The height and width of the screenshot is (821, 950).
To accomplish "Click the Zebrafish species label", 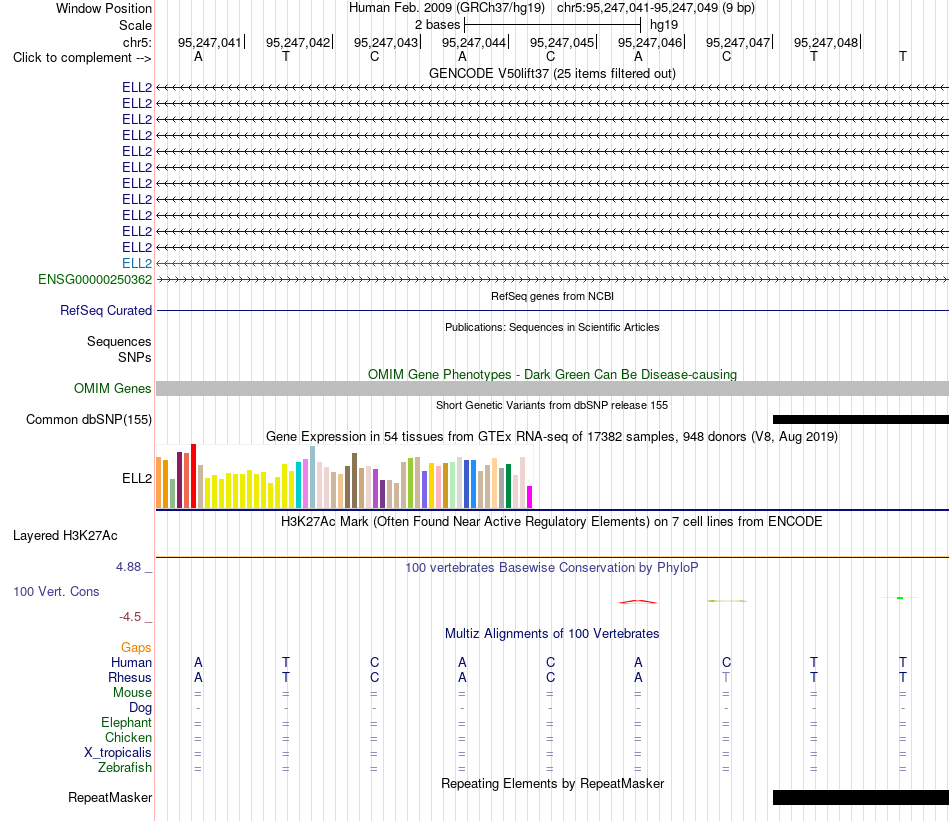I will [x=125, y=767].
